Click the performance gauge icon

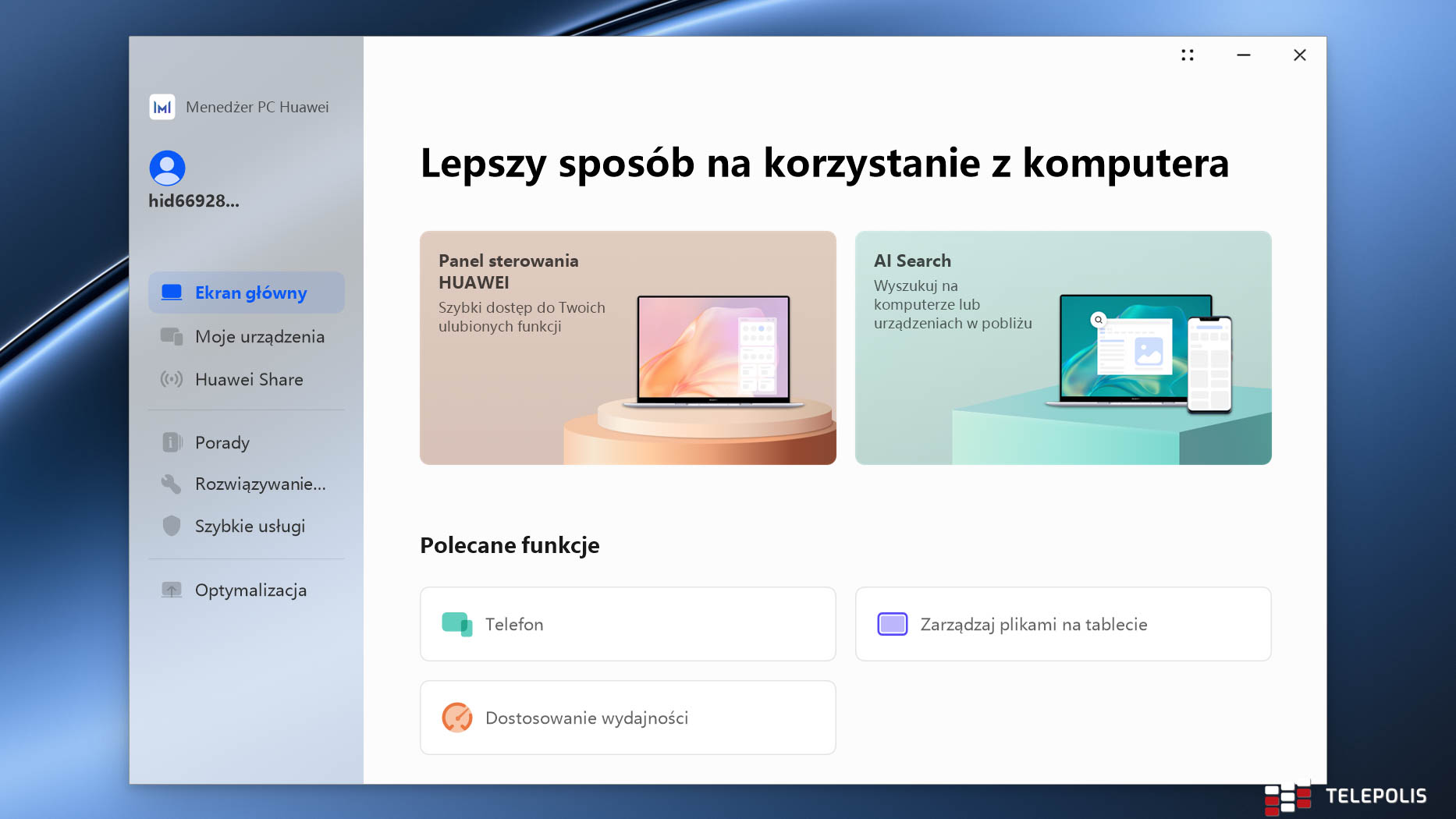click(456, 718)
